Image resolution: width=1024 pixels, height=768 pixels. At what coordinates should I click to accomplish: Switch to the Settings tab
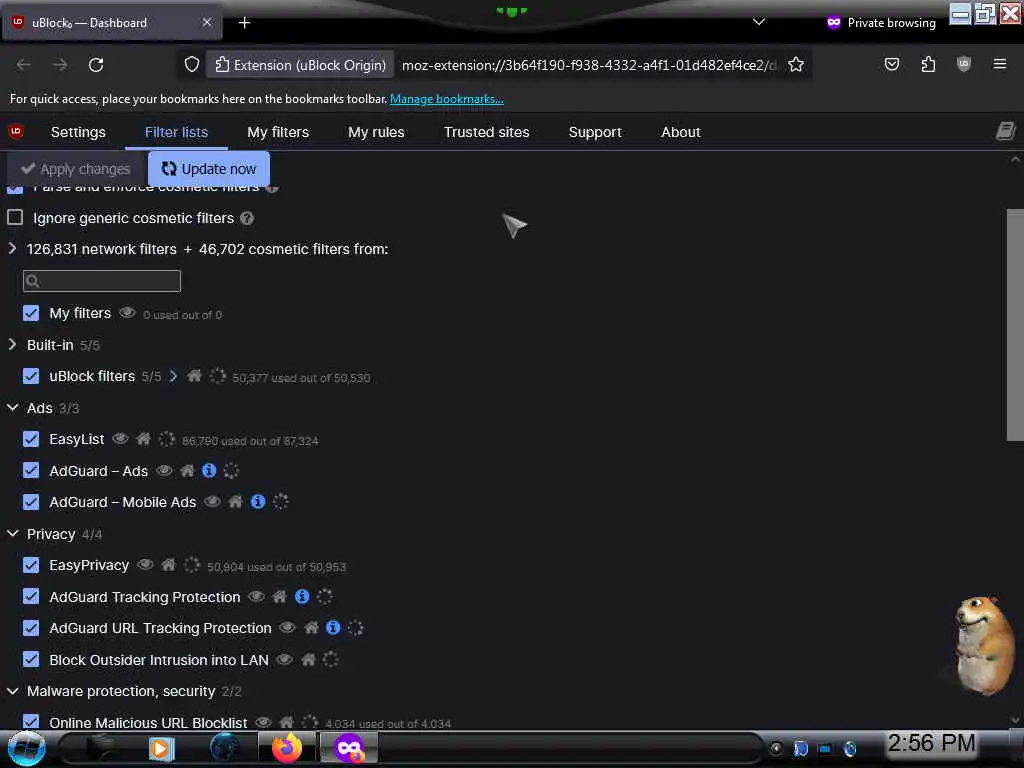pos(78,132)
